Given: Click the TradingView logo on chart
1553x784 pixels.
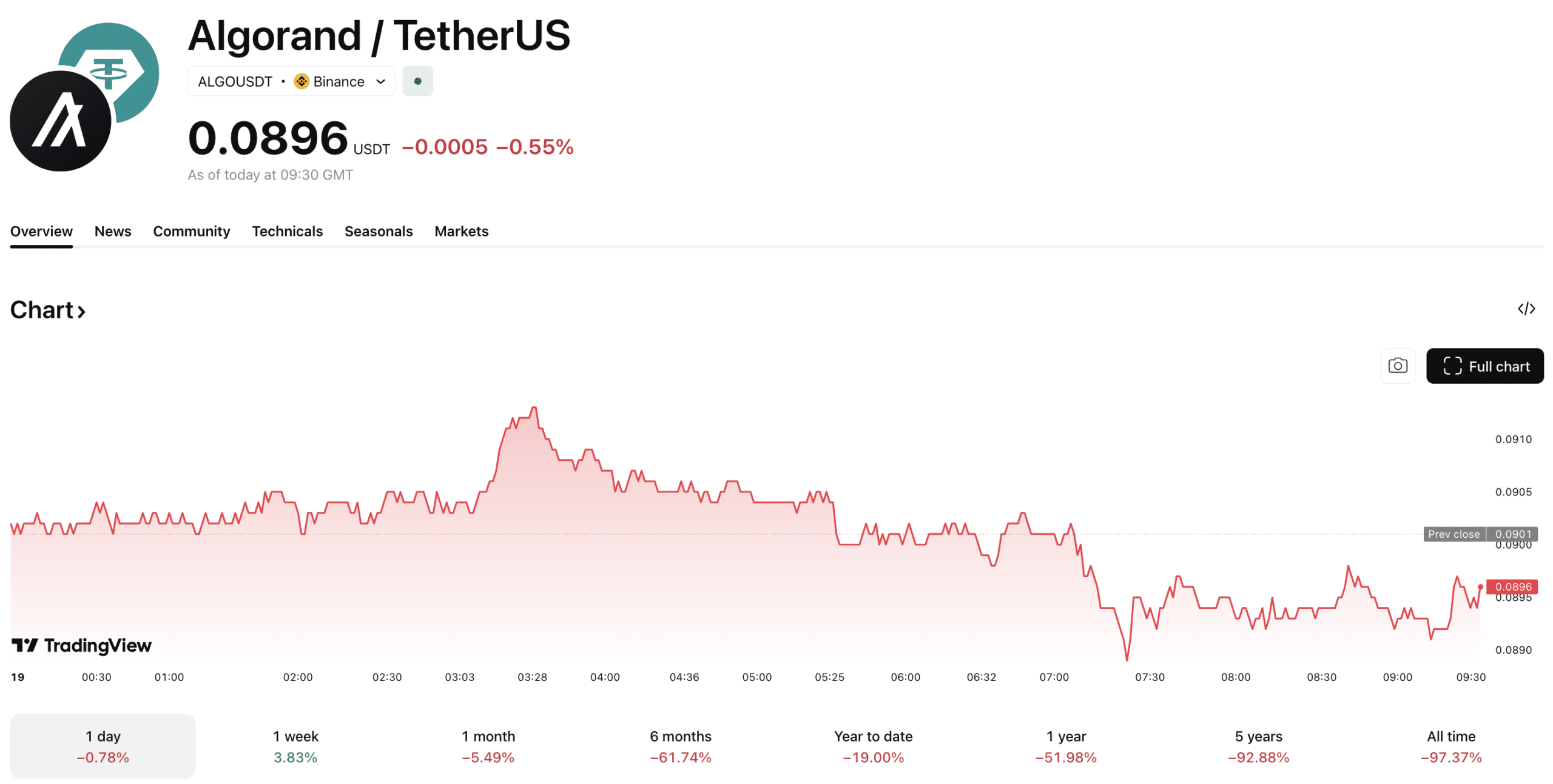Looking at the screenshot, I should 81,645.
